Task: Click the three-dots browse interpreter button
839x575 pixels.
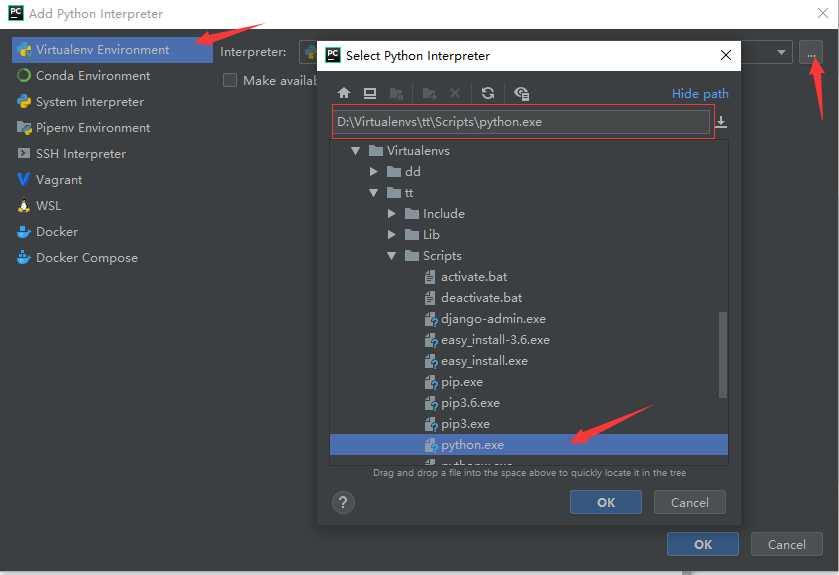Action: click(x=811, y=52)
